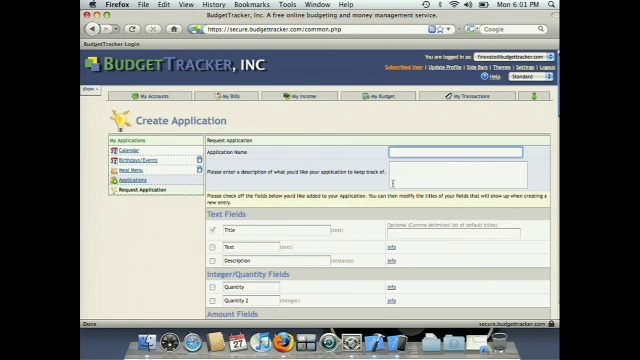Open iTunes from the Dock
Viewport: 640px width, 360px height.
click(x=260, y=342)
